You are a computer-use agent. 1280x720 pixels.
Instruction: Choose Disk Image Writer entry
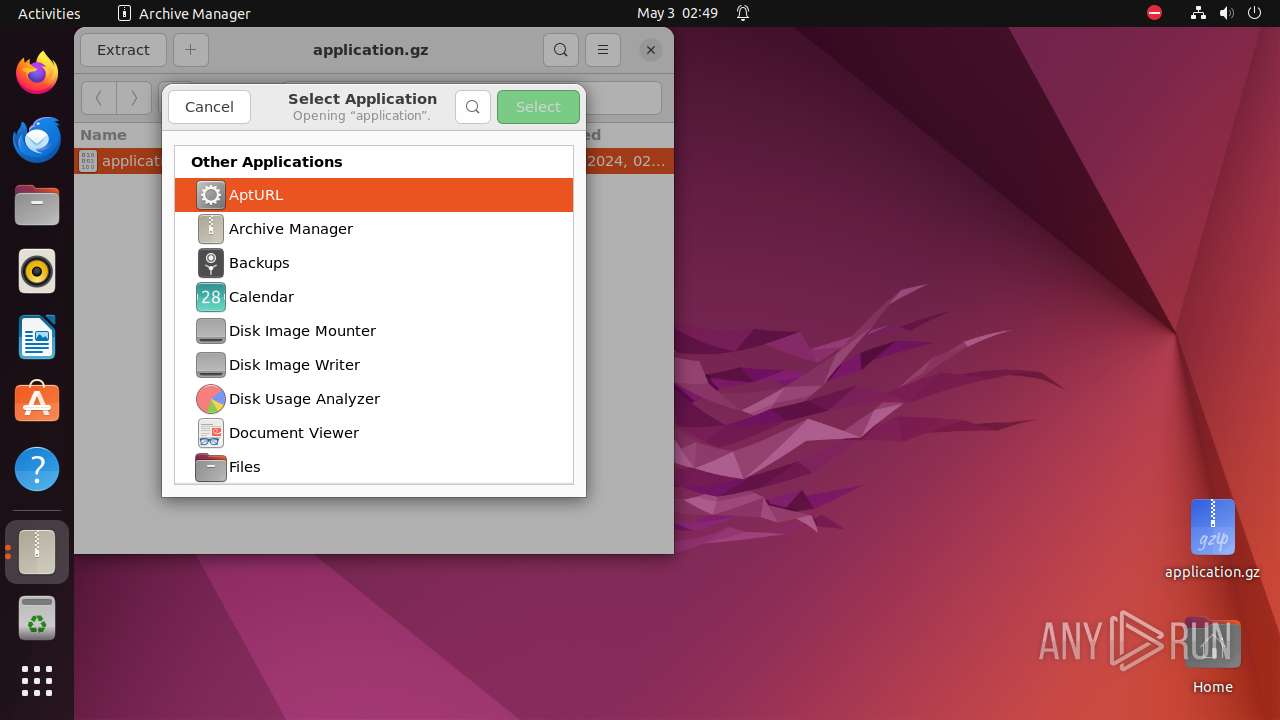[x=374, y=365]
